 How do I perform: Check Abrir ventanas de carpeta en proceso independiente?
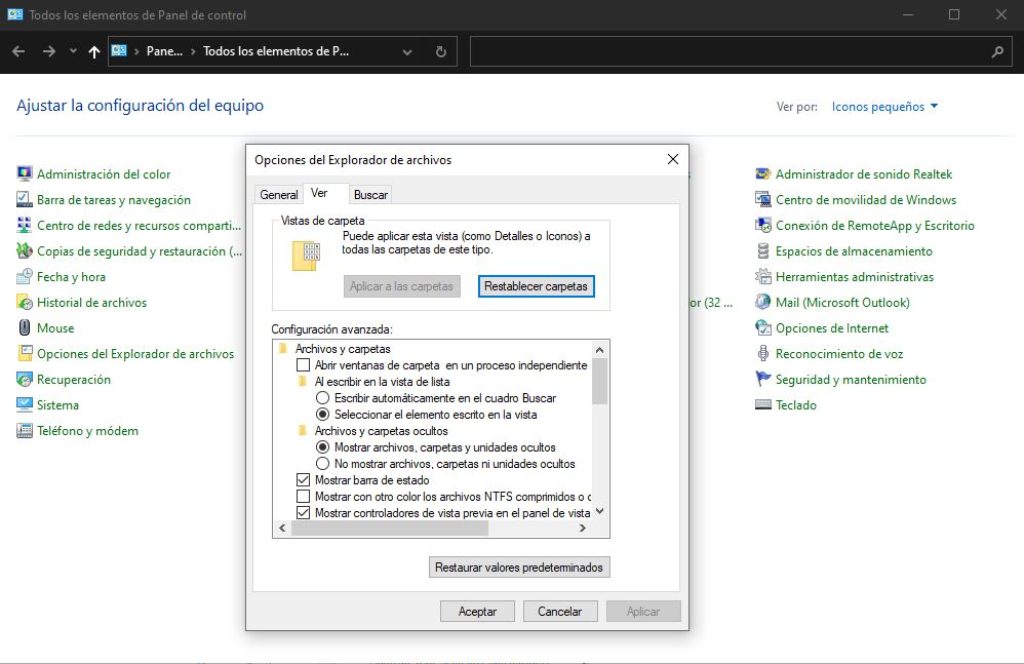(303, 365)
